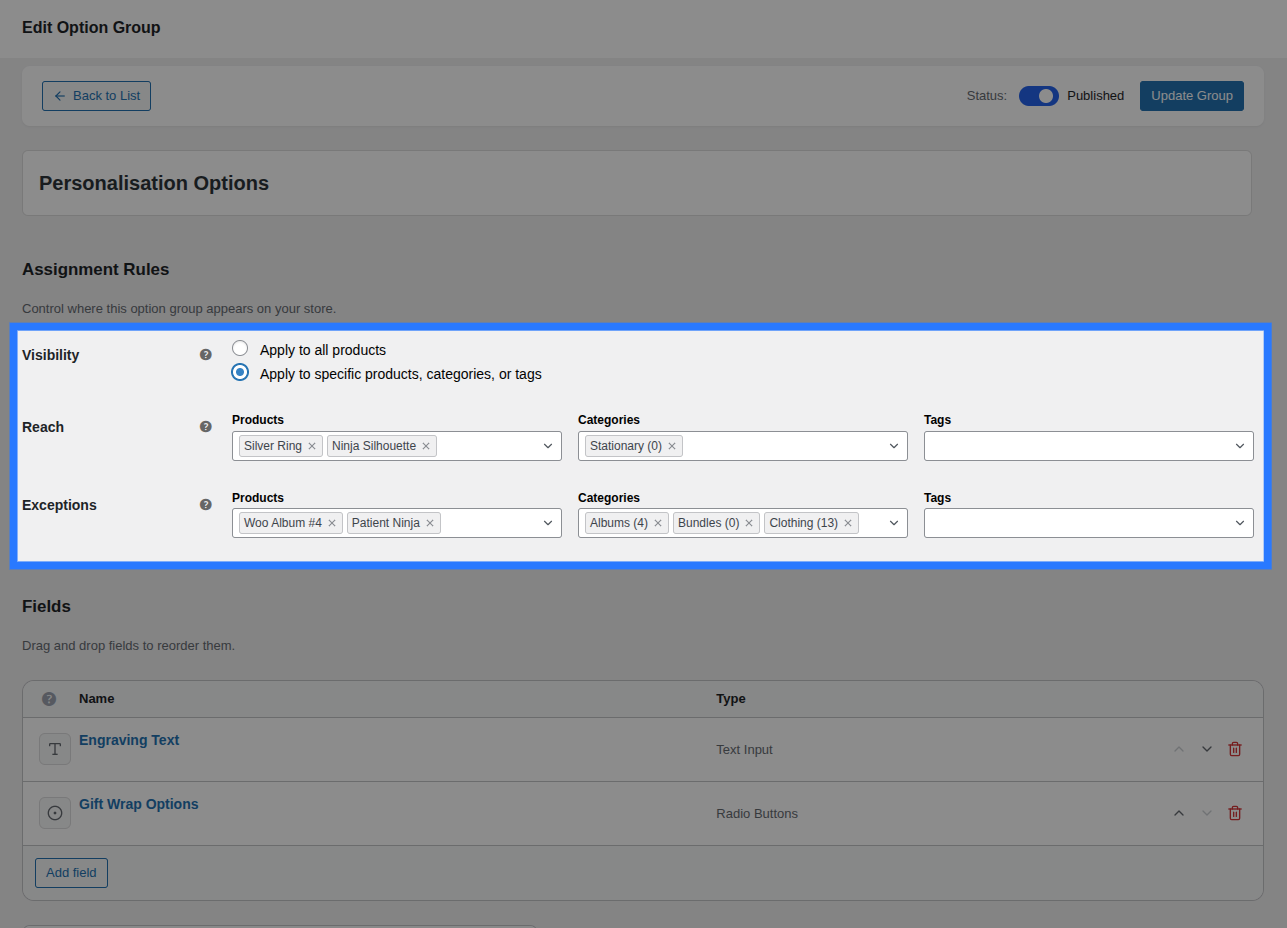Expand the Exceptions Categories dropdown
1287x928 pixels.
(894, 523)
